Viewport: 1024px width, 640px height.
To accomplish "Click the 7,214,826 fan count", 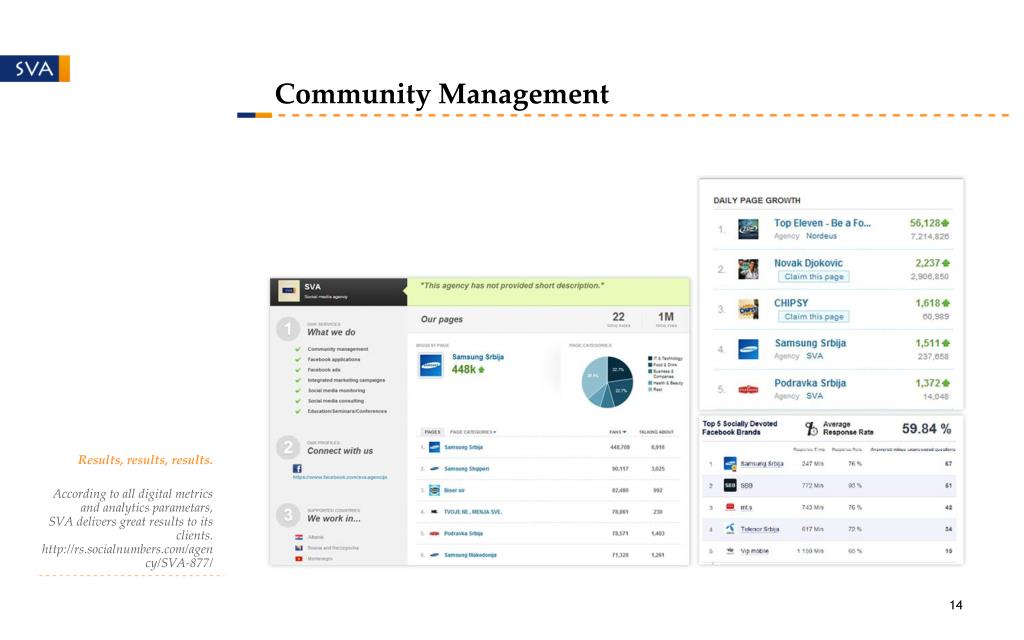I will pos(930,236).
